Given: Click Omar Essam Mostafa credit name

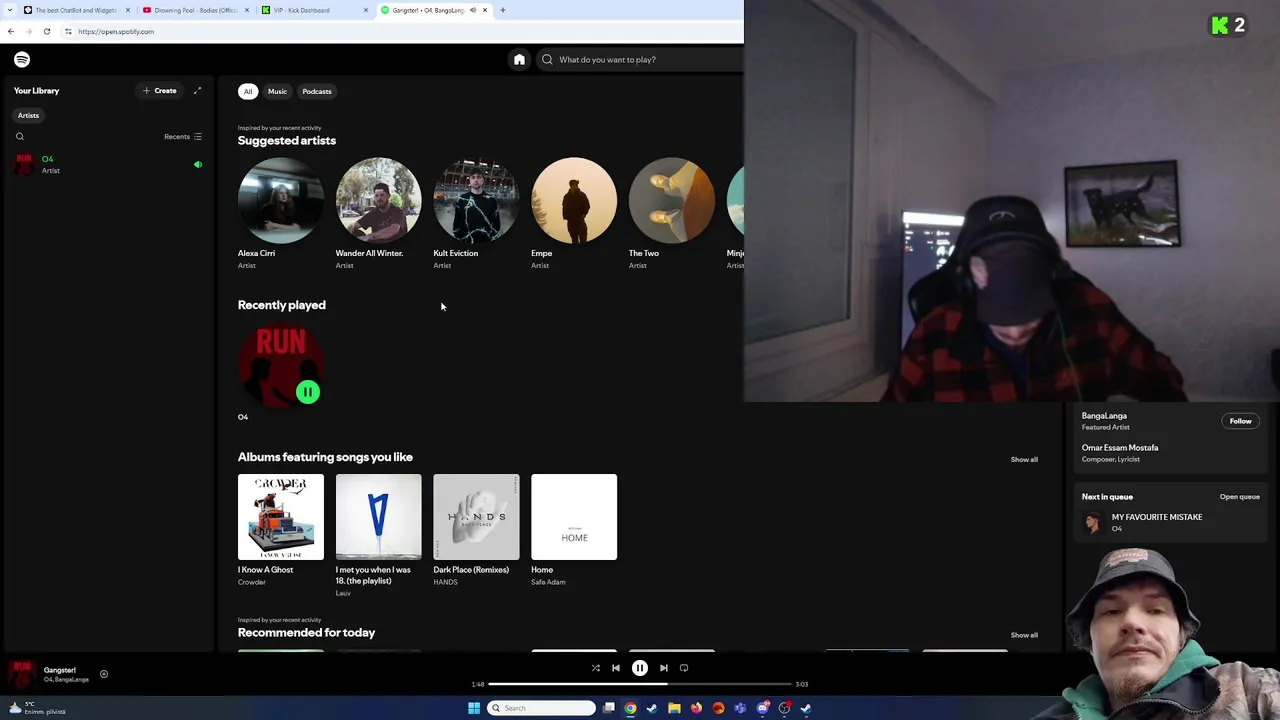Looking at the screenshot, I should pos(1120,448).
